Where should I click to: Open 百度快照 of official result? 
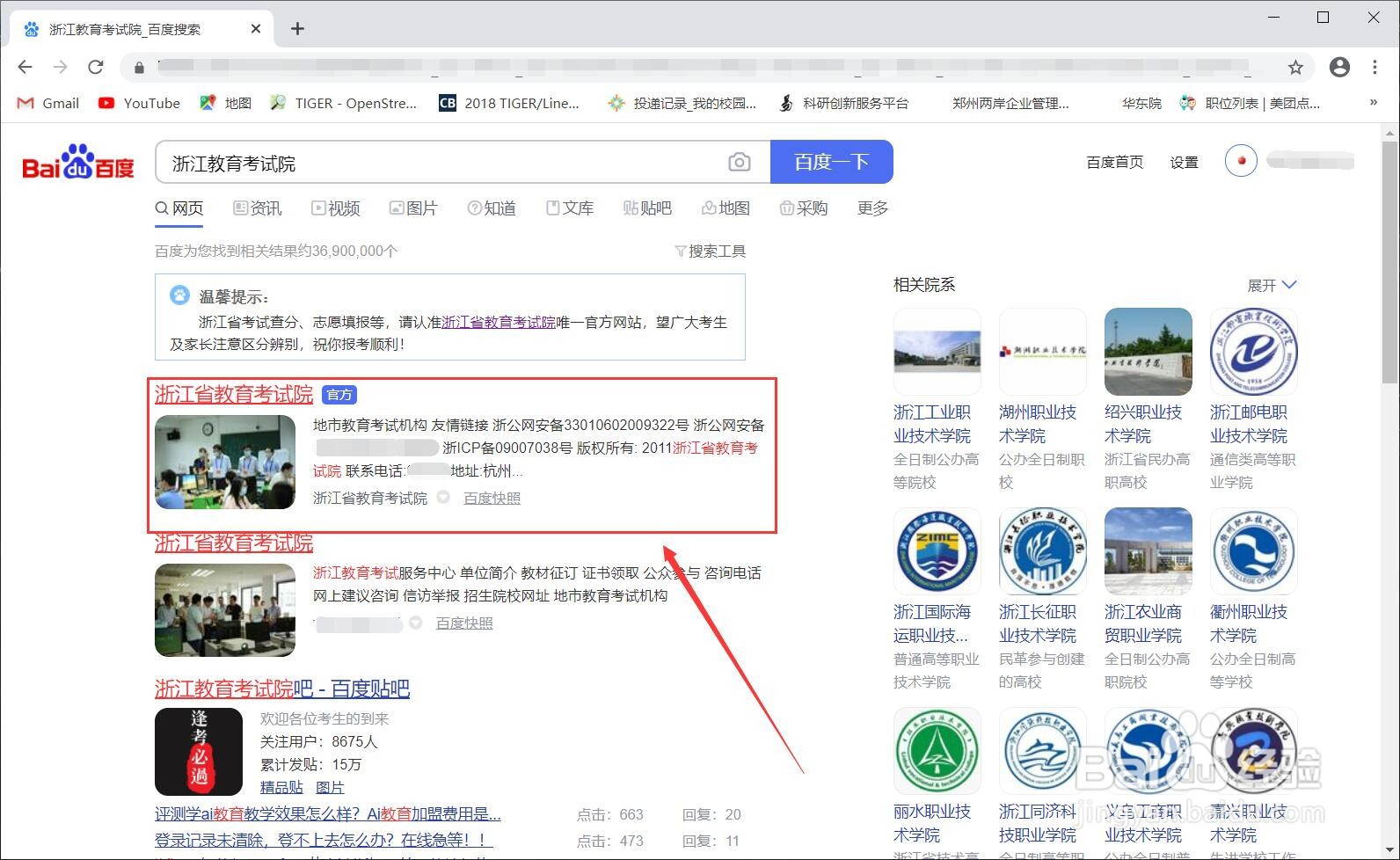[x=492, y=499]
